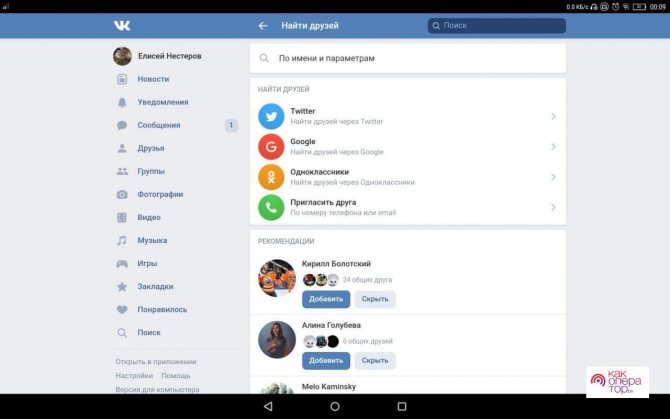View 24 общих друга mutual friends

pos(367,280)
